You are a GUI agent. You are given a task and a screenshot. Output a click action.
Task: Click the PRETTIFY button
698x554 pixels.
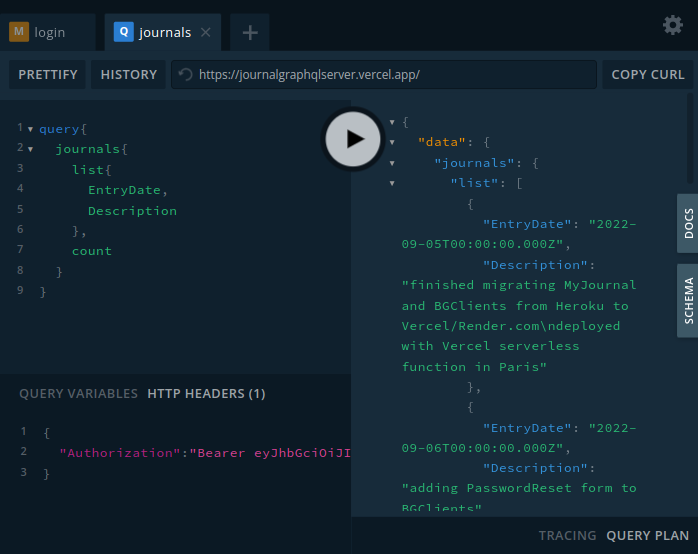(48, 74)
